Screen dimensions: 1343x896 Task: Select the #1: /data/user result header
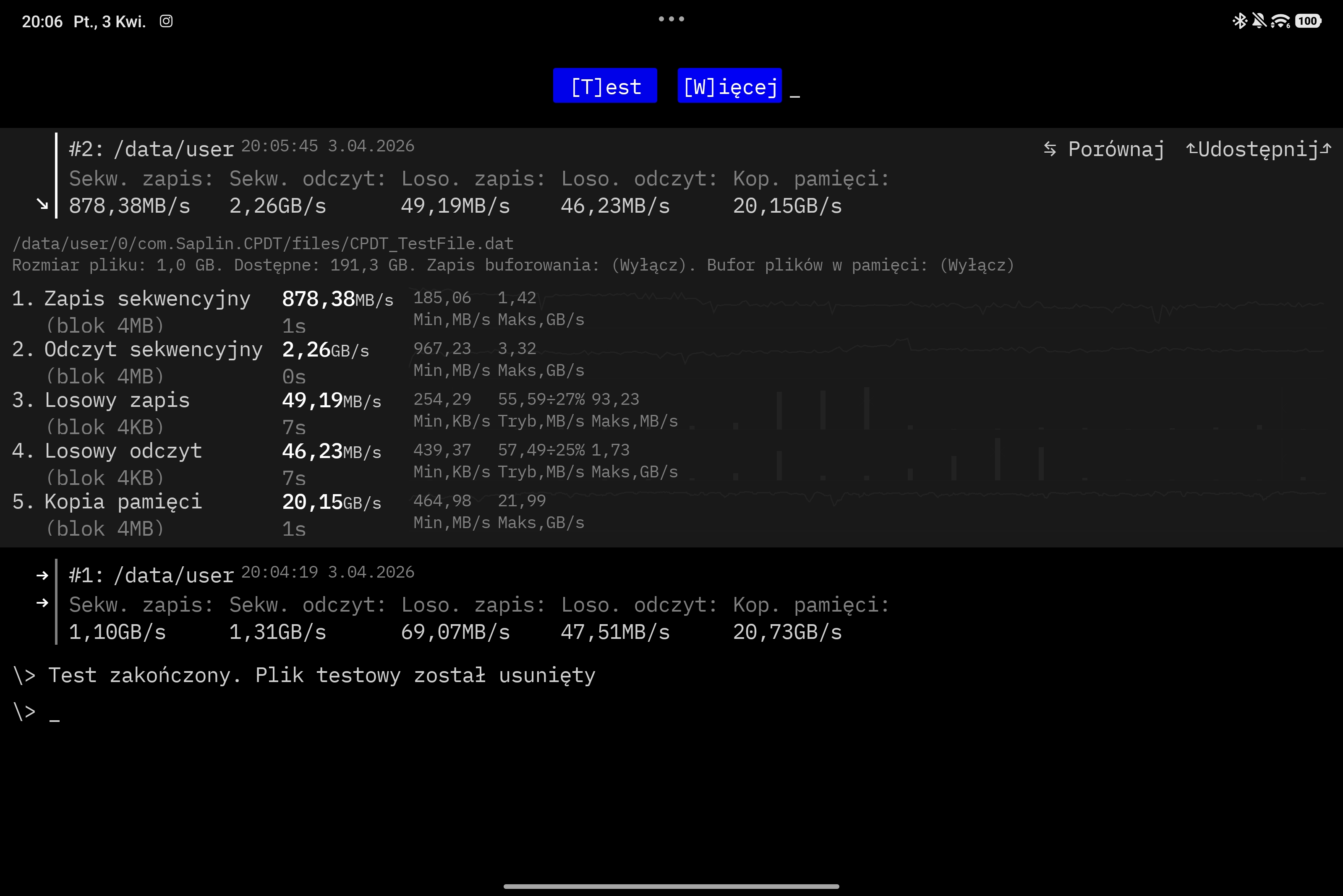pyautogui.click(x=152, y=576)
